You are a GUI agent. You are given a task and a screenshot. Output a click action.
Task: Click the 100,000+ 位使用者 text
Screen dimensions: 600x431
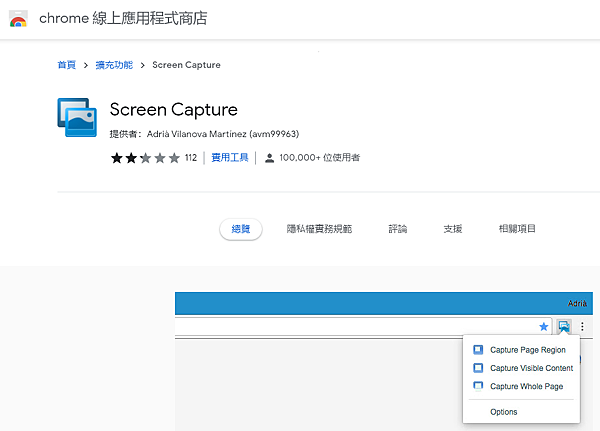click(320, 158)
